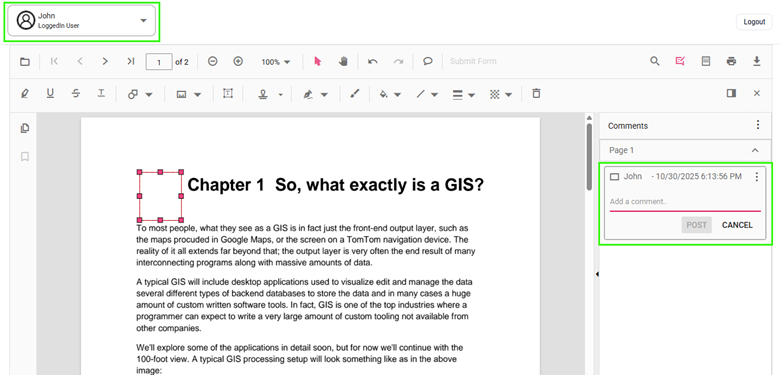Open the form designer icon
Screen dimensions: 780x375
click(x=705, y=61)
